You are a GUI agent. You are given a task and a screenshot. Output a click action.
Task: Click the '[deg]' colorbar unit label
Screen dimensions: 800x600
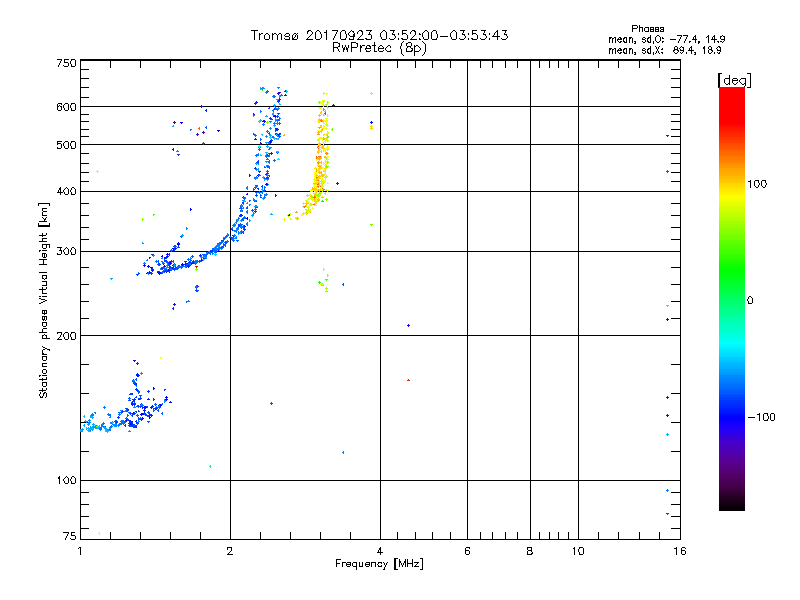[x=734, y=81]
